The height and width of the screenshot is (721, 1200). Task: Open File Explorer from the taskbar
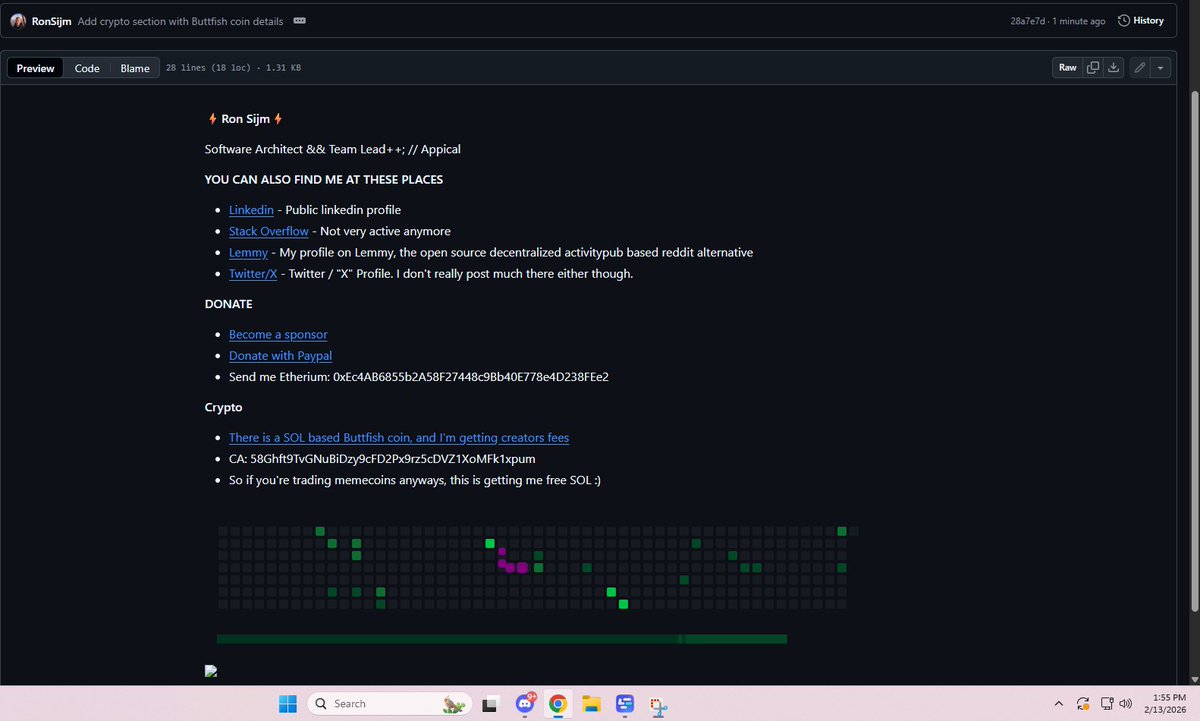[591, 703]
